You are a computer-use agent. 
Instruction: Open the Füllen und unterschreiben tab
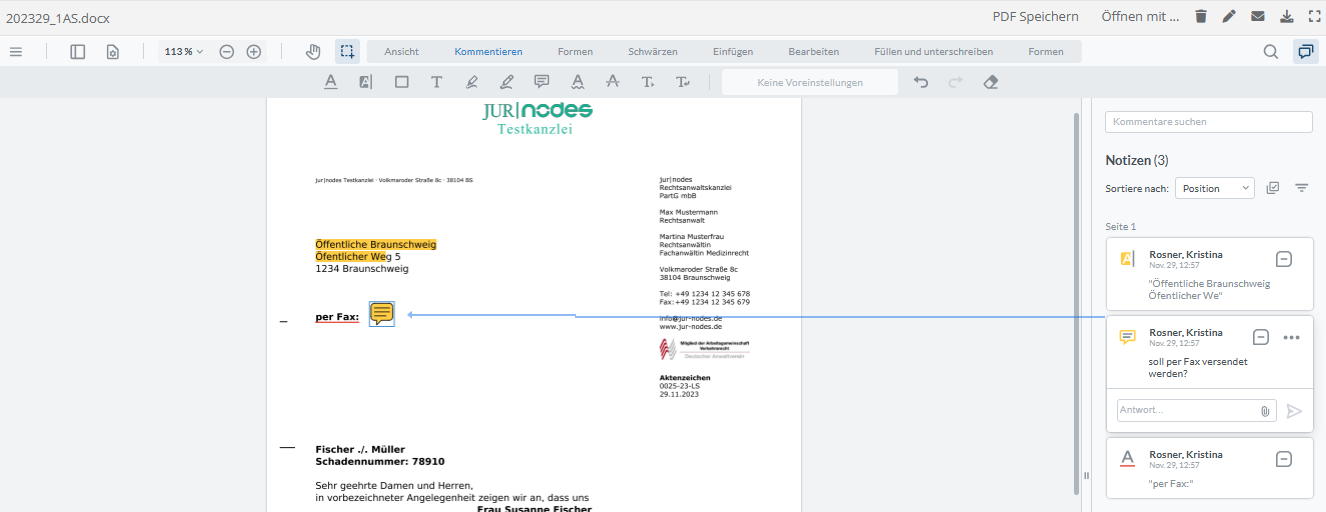[x=933, y=52]
